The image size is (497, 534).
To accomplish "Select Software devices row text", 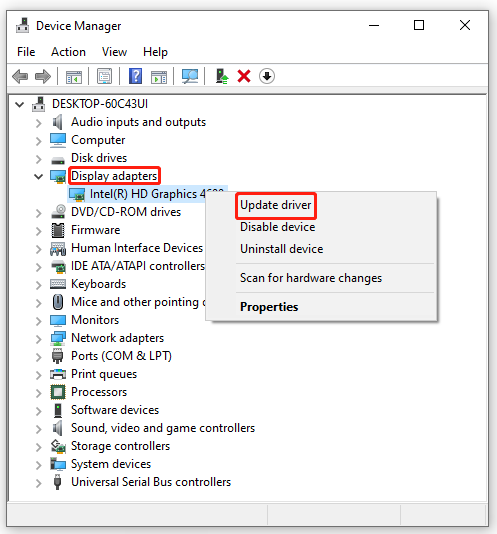I will (115, 410).
